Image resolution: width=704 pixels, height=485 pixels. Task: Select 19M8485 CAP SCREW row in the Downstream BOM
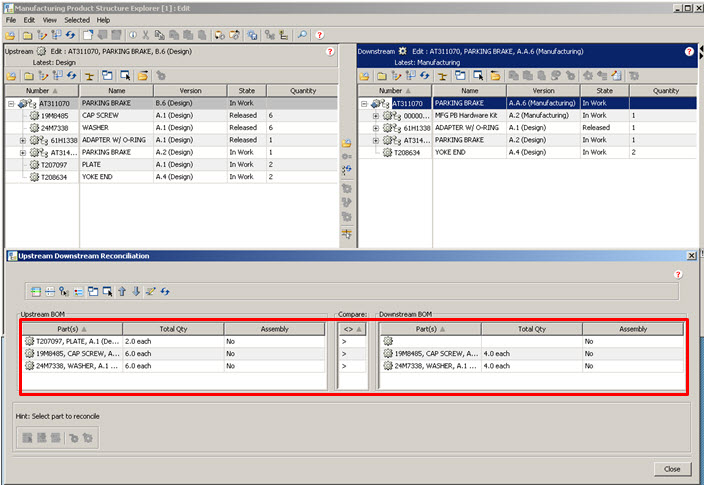(532, 353)
